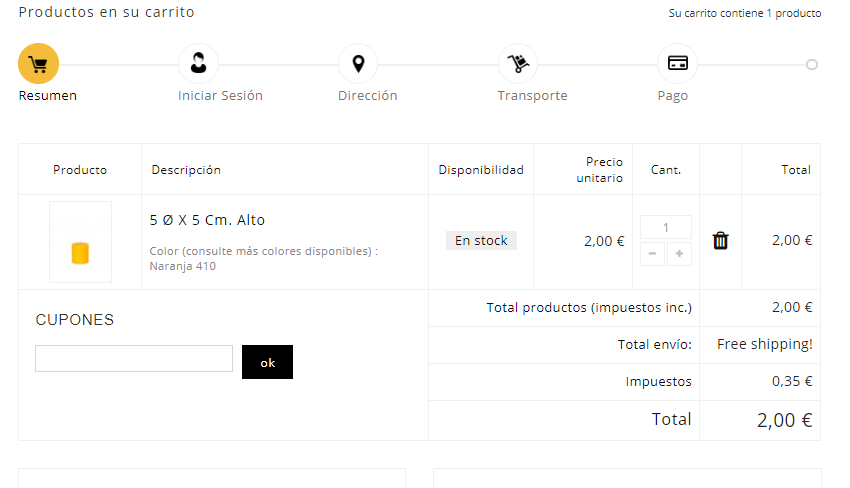Delete product with the trash icon
850x488 pixels.
pyautogui.click(x=720, y=241)
